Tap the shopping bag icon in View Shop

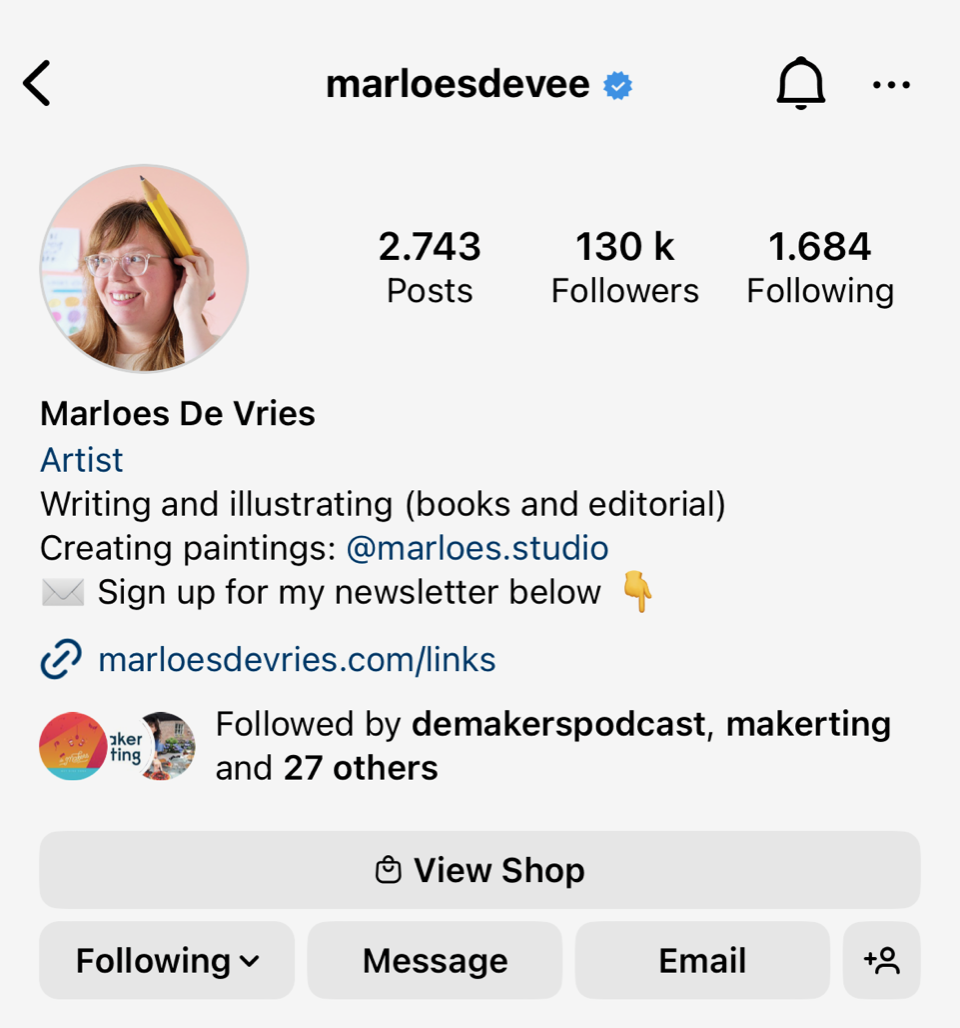388,870
